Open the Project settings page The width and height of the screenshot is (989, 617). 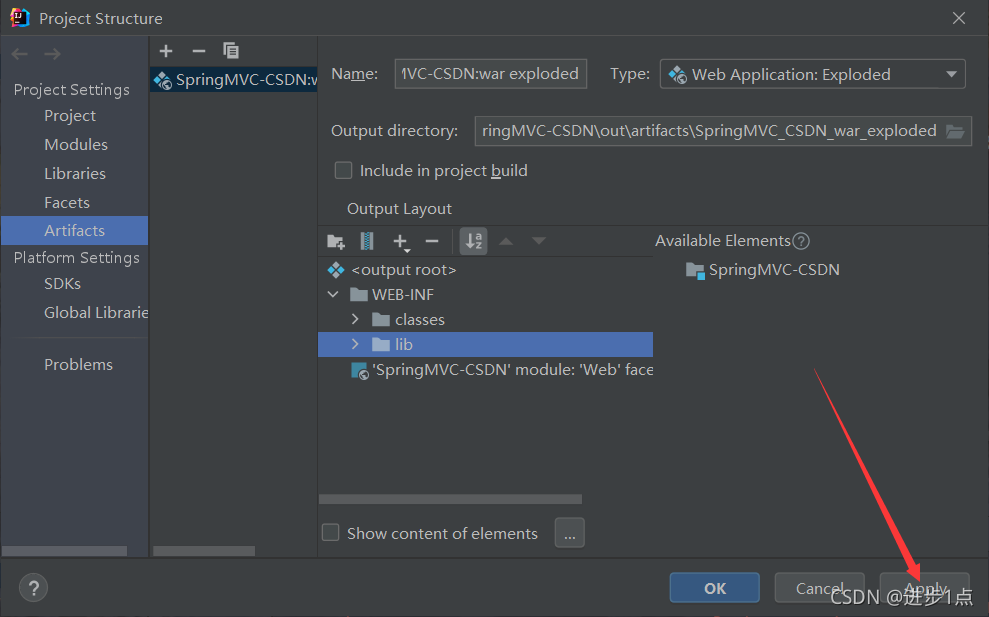(x=70, y=115)
